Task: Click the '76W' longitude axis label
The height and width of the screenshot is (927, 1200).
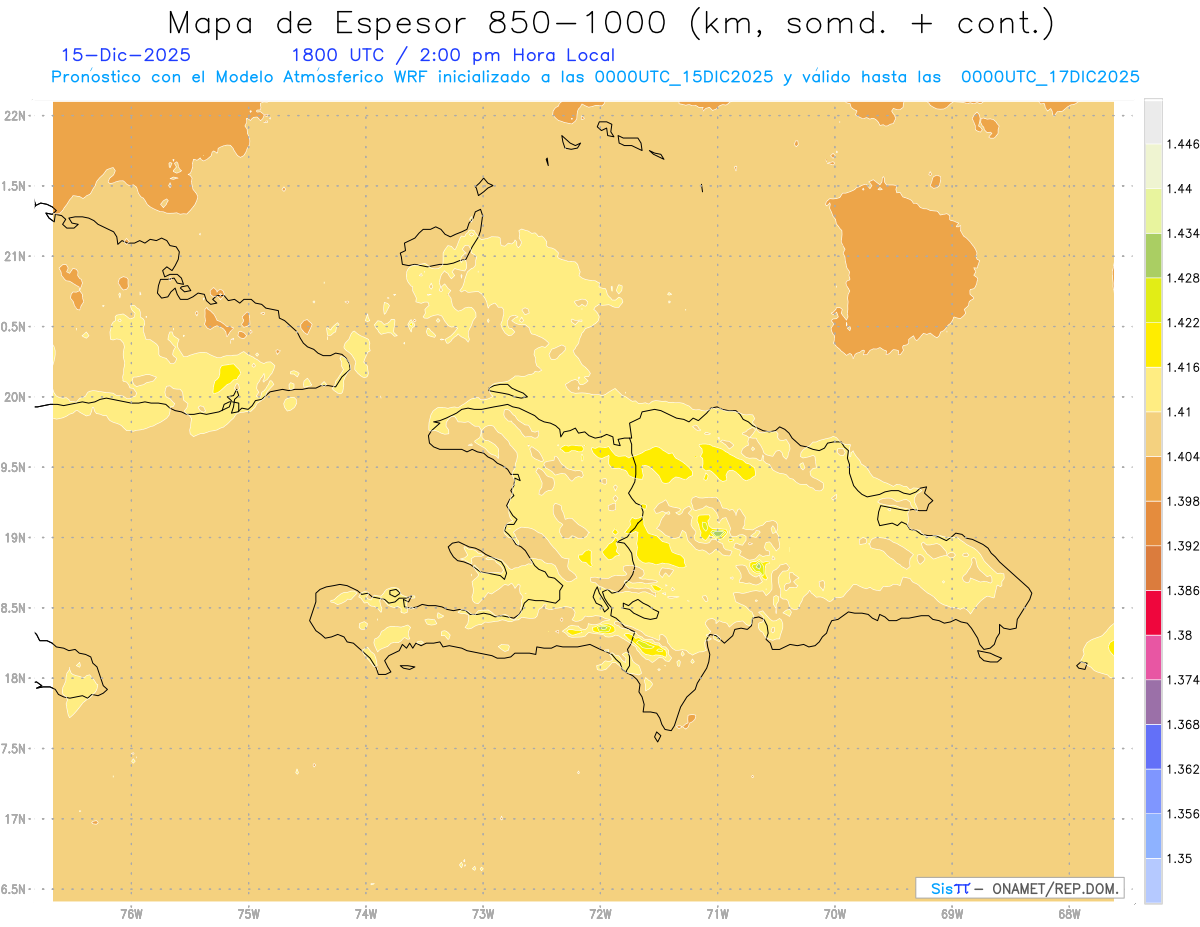Action: coord(131,914)
